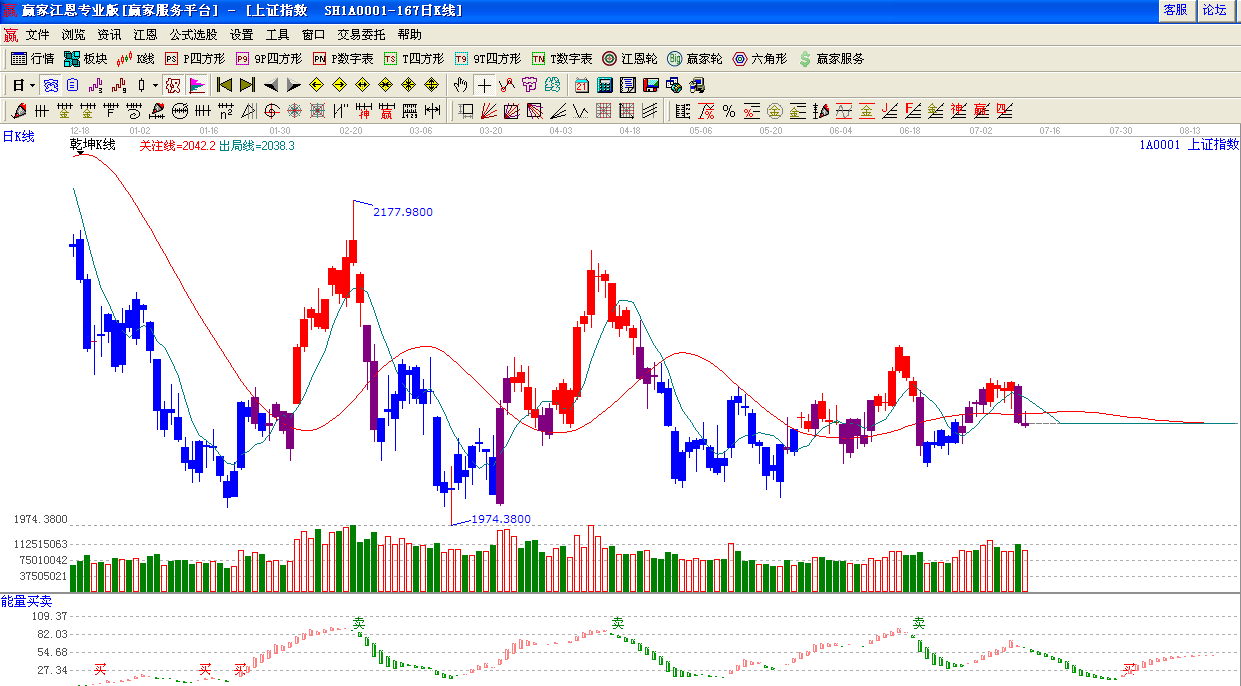Open the 六角形 hexagon chart tool
This screenshot has height=686, width=1241.
coord(760,59)
